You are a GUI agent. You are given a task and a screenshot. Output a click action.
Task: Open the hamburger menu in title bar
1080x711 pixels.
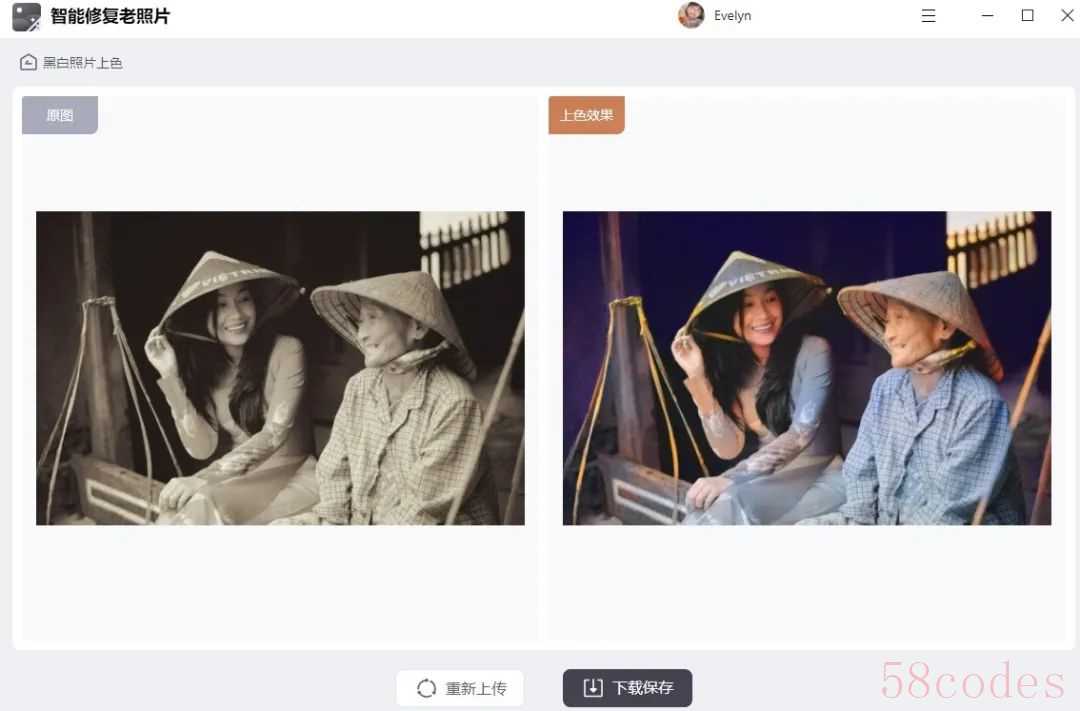929,16
